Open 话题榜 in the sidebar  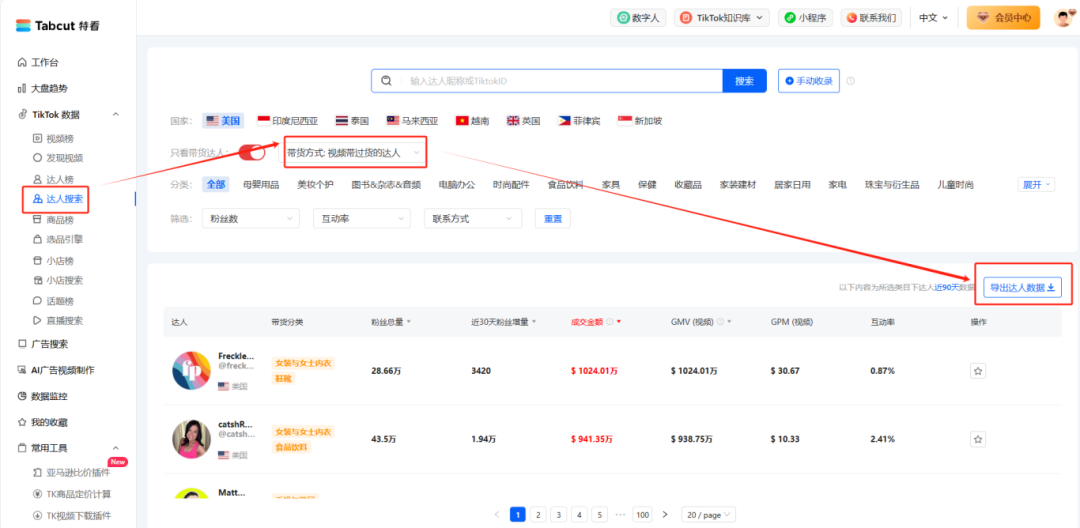click(x=53, y=300)
